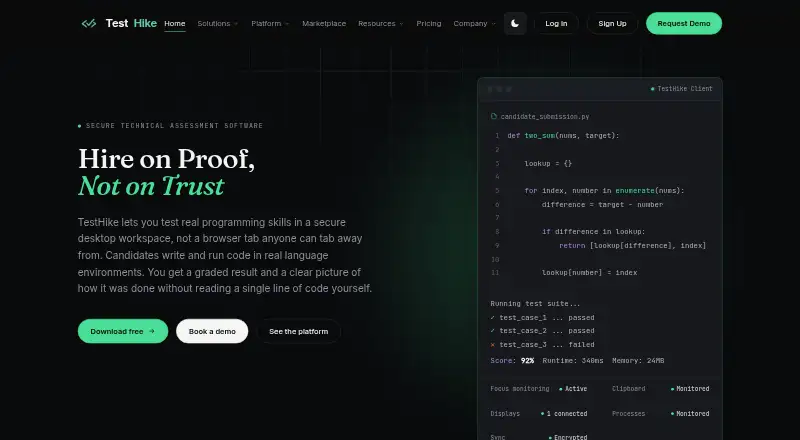The height and width of the screenshot is (440, 800).
Task: Click the Test Hike brand name
Action: coord(131,23)
